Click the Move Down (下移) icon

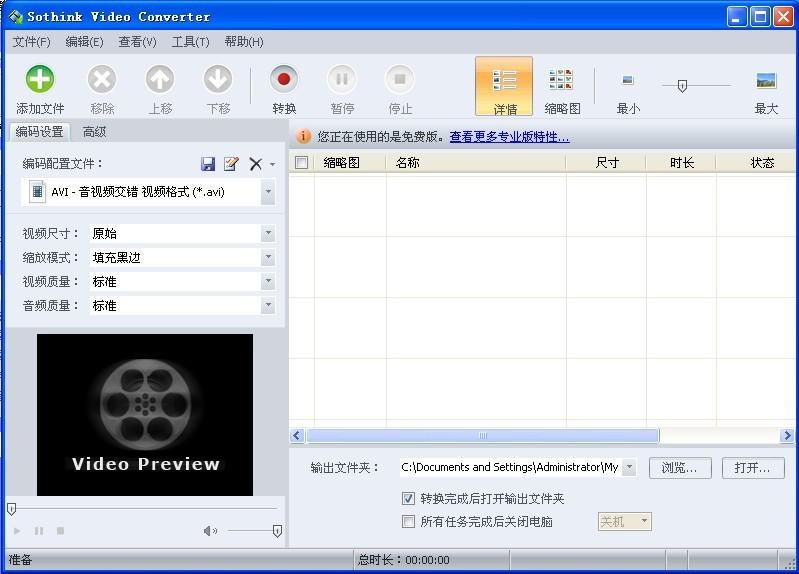[218, 80]
